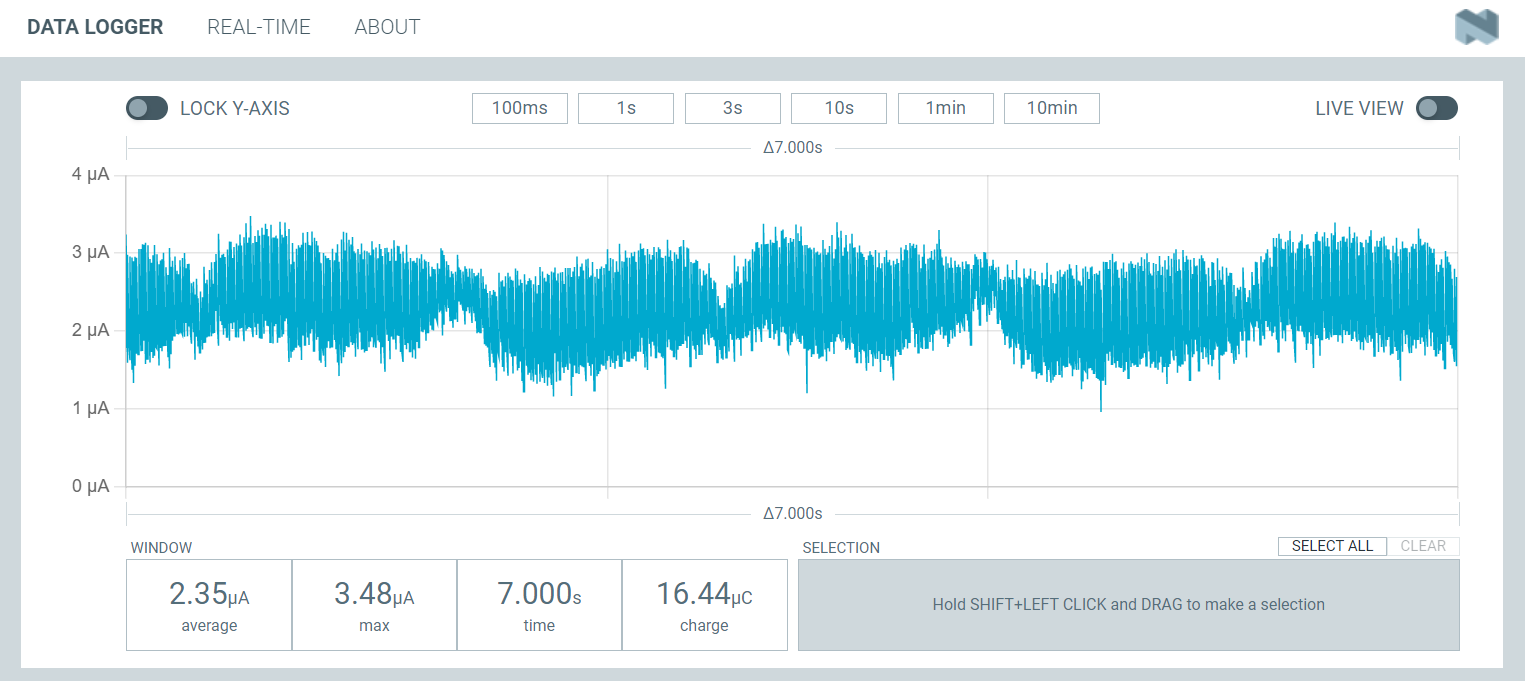Click the Nordic Semiconductor logo icon
1525x681 pixels.
(1477, 27)
